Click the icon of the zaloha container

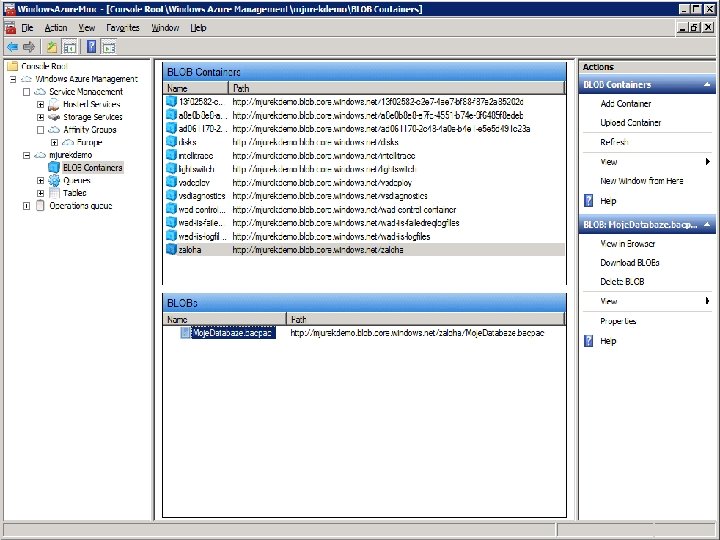coord(171,249)
